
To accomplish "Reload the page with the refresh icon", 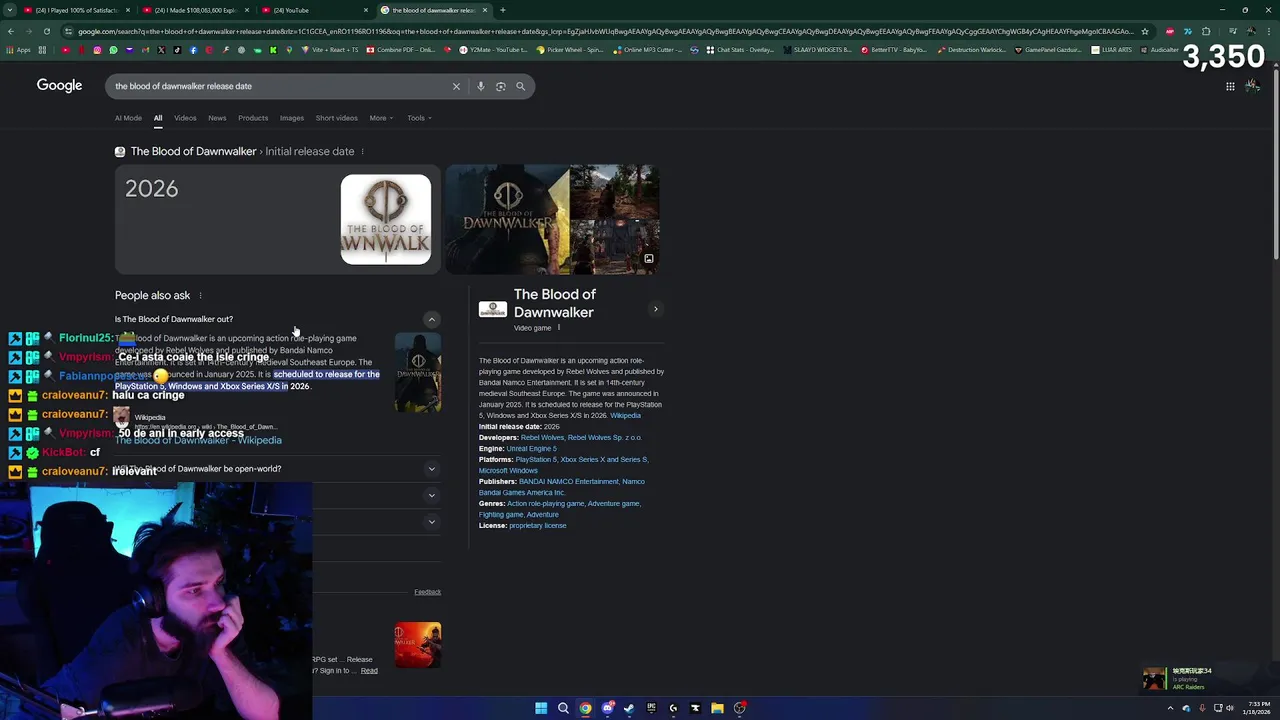I will (46, 31).
